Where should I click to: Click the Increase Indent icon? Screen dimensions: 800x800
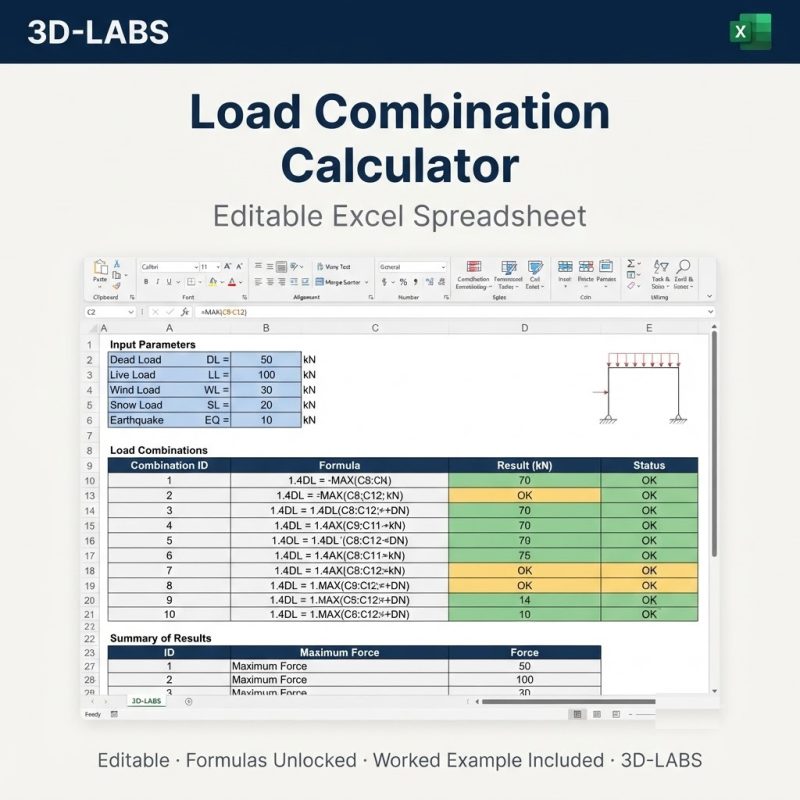point(305,282)
